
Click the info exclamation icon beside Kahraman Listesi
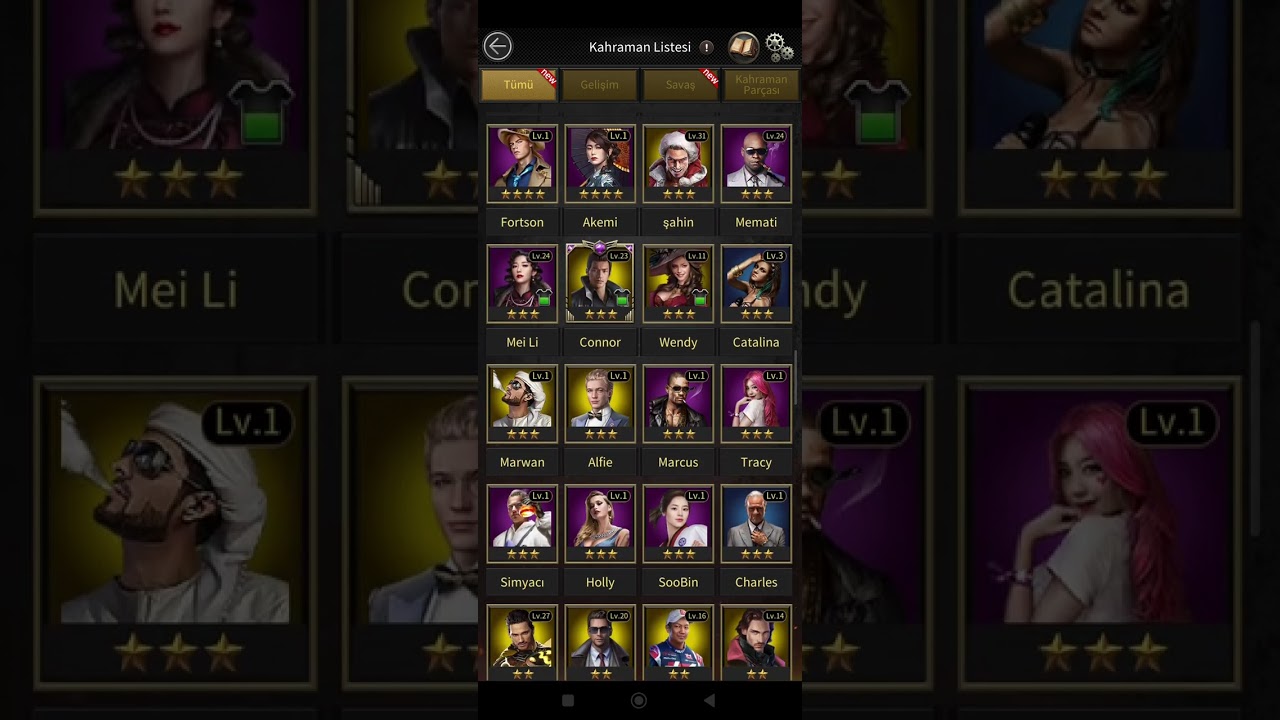(x=706, y=47)
